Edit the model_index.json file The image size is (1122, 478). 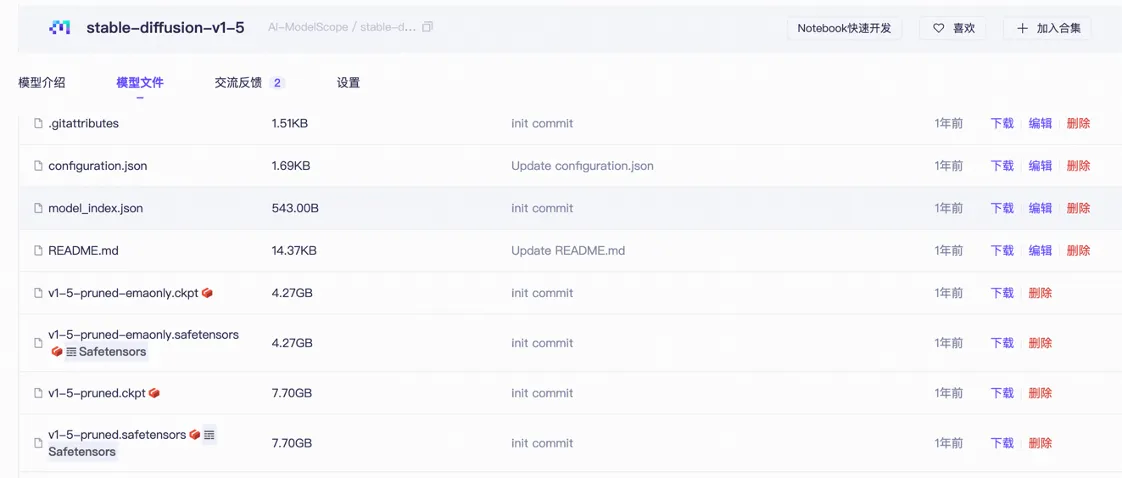(1040, 208)
